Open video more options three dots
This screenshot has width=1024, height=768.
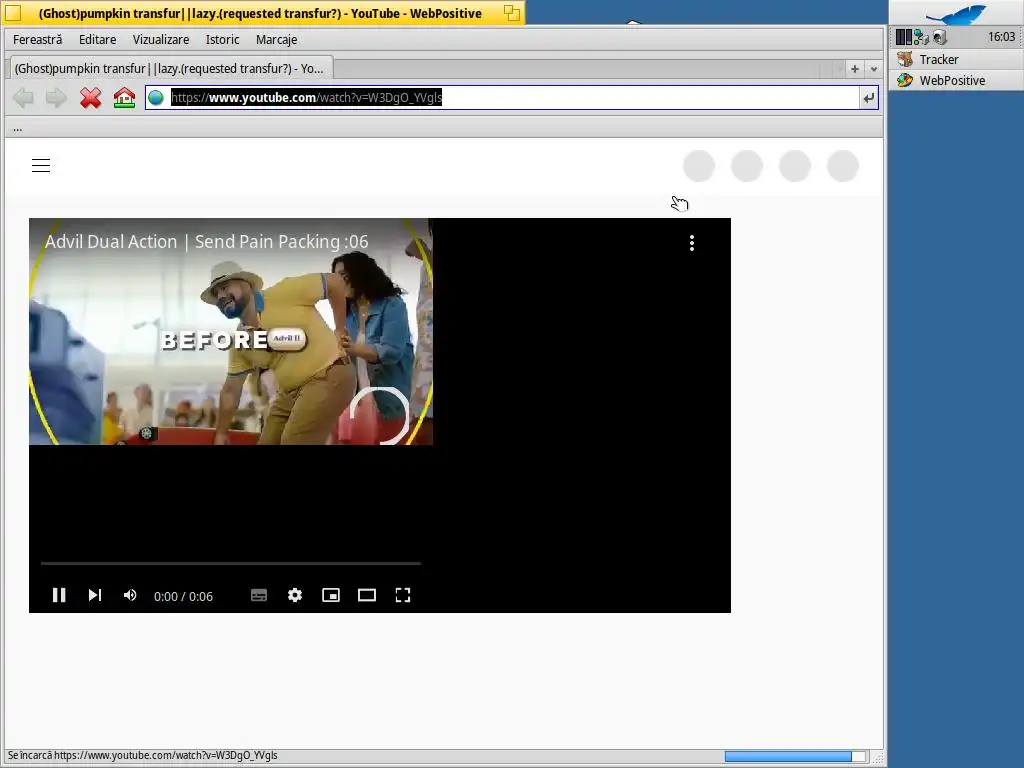(692, 243)
